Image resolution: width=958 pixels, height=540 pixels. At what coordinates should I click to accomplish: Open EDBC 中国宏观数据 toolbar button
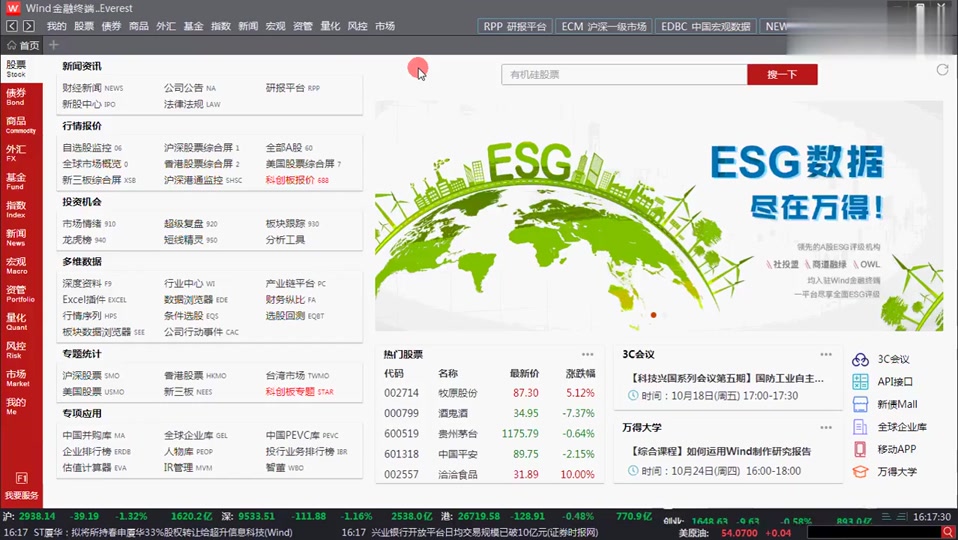click(705, 26)
